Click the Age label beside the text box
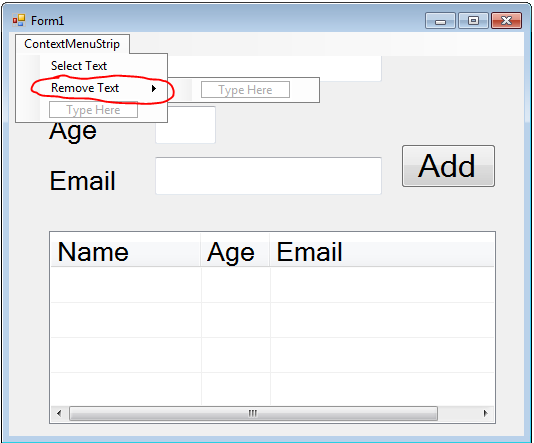Screen dimensions: 534x443 (x=73, y=132)
